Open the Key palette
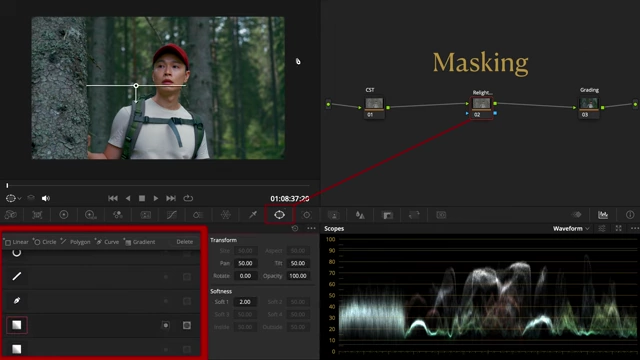This screenshot has width=640, height=360. tap(387, 215)
